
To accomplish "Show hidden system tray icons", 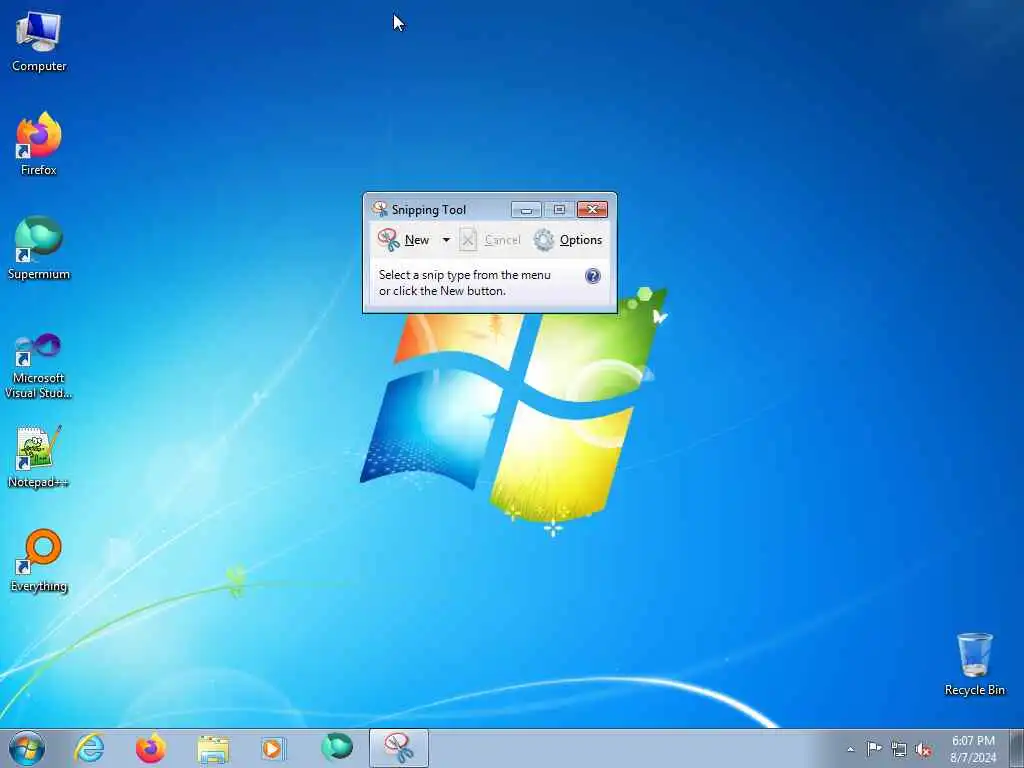I will click(850, 749).
